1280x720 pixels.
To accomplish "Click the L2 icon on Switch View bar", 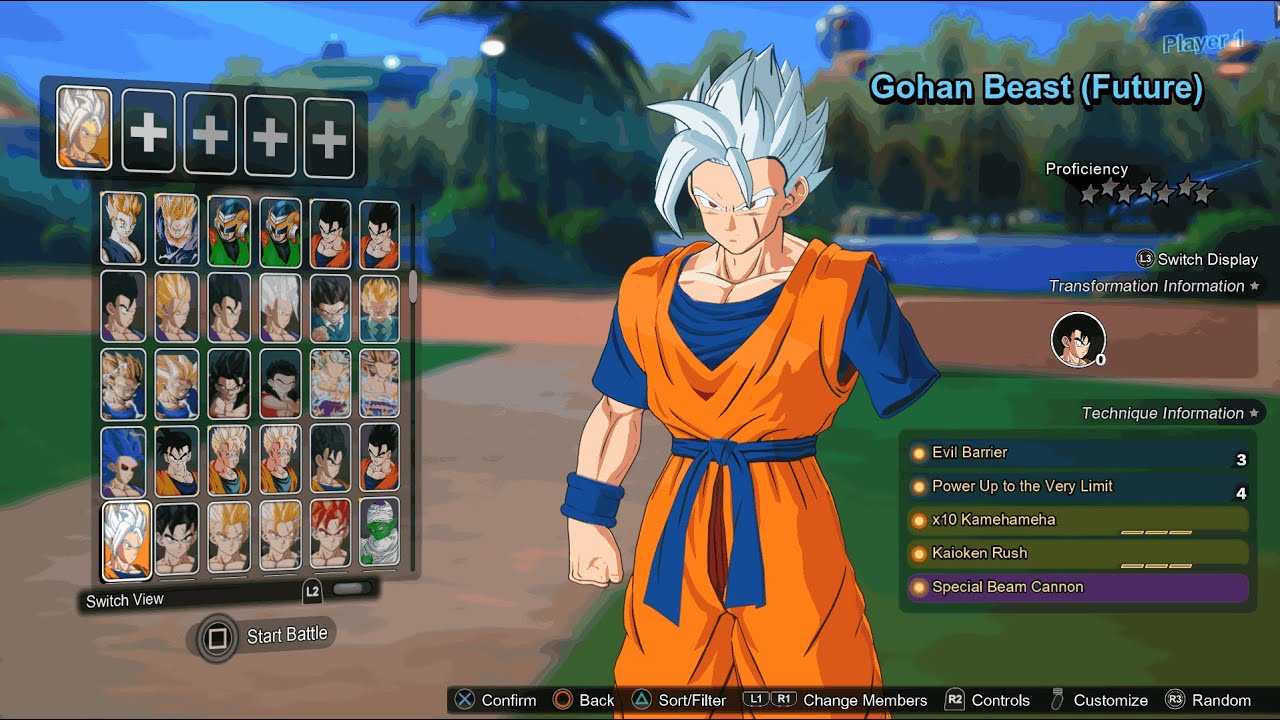I will coord(312,592).
